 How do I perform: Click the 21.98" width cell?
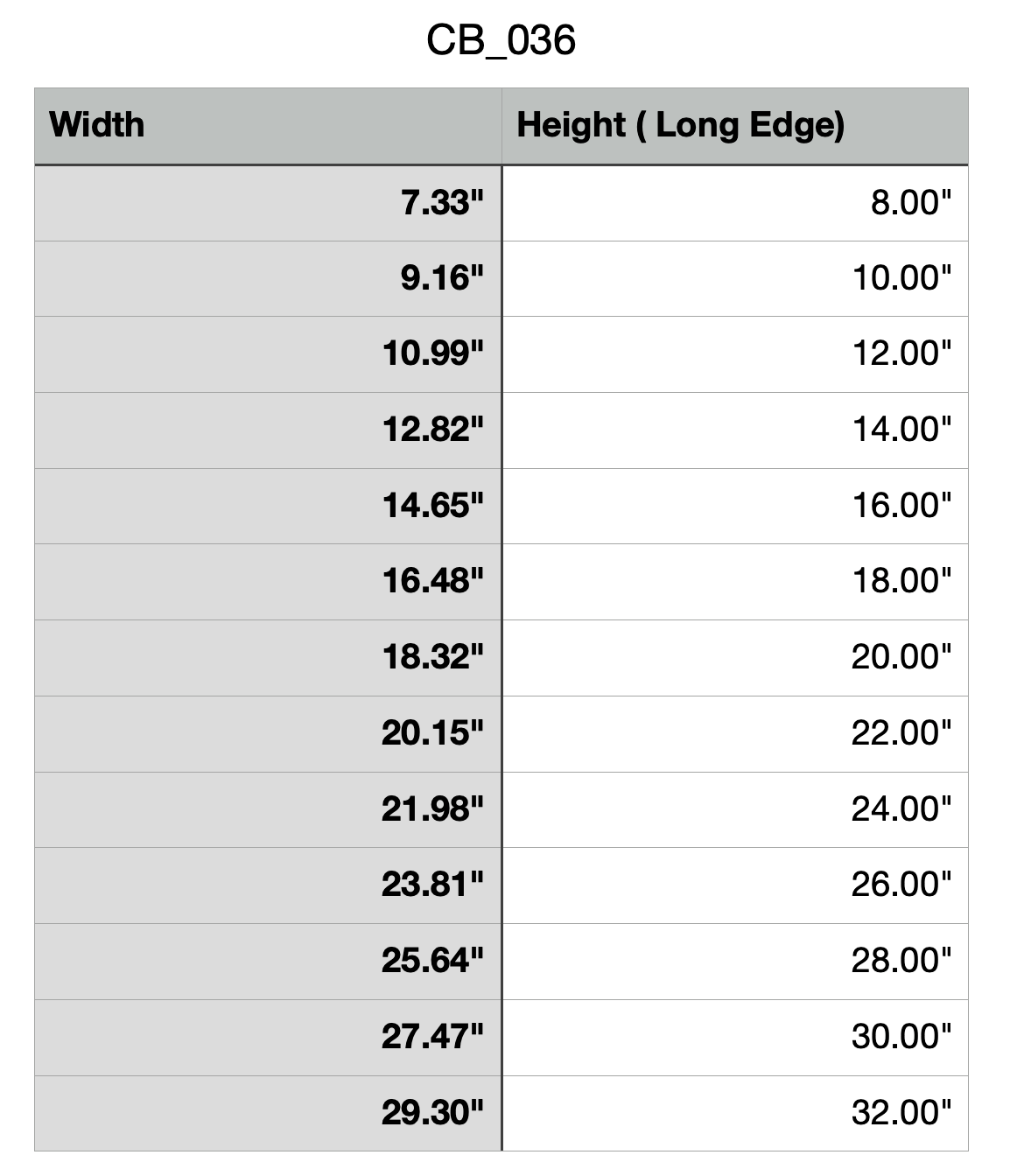(x=433, y=808)
